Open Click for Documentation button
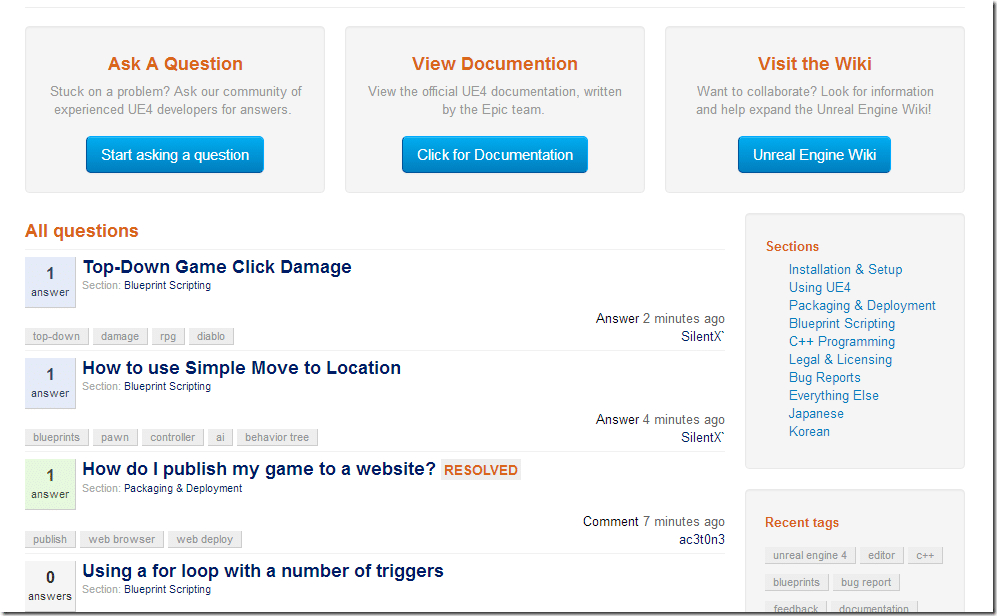This screenshot has height=616, width=997. [495, 155]
